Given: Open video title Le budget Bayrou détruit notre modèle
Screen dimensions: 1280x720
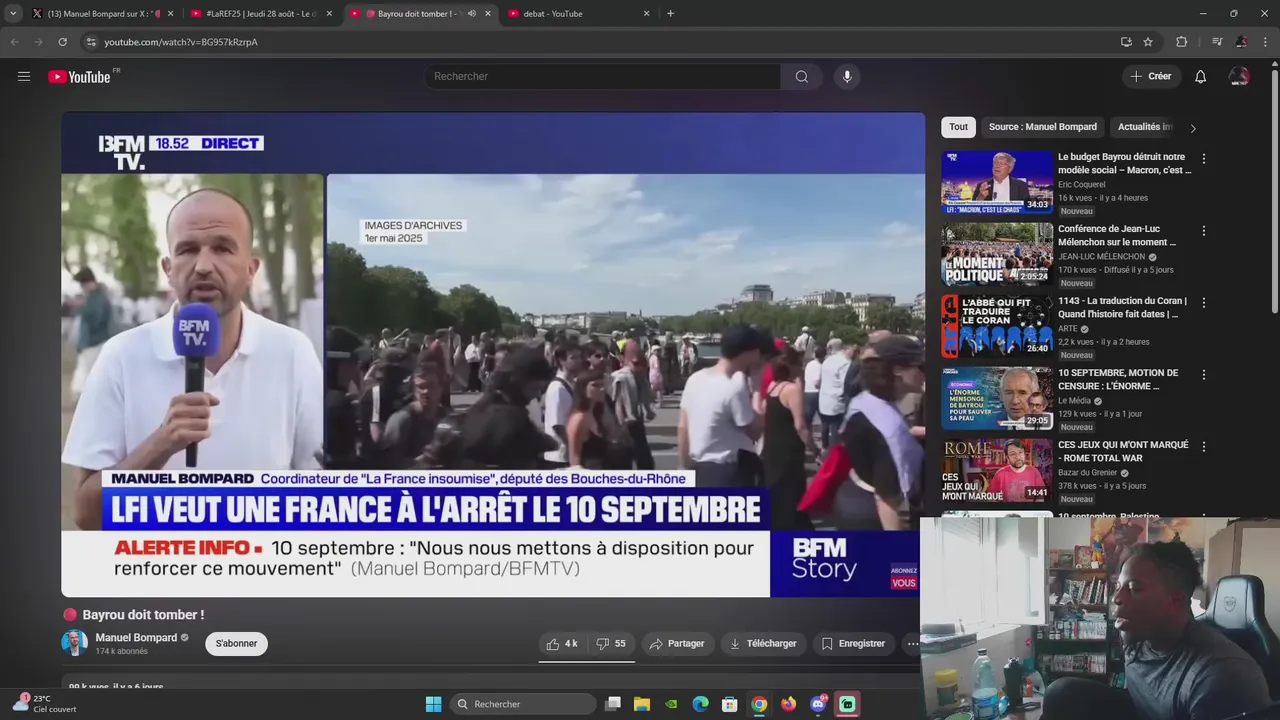Looking at the screenshot, I should [x=1124, y=163].
